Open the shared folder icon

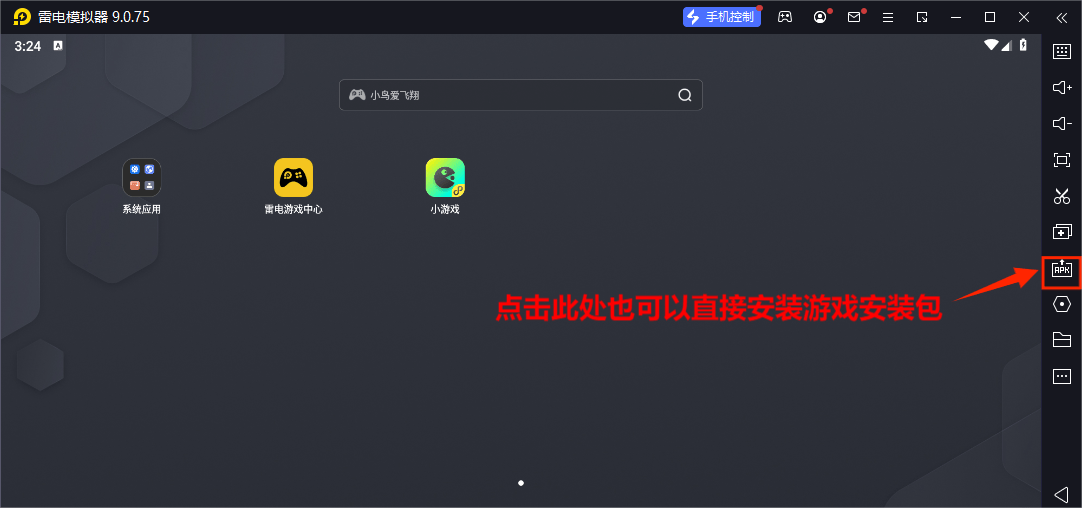[x=1062, y=340]
